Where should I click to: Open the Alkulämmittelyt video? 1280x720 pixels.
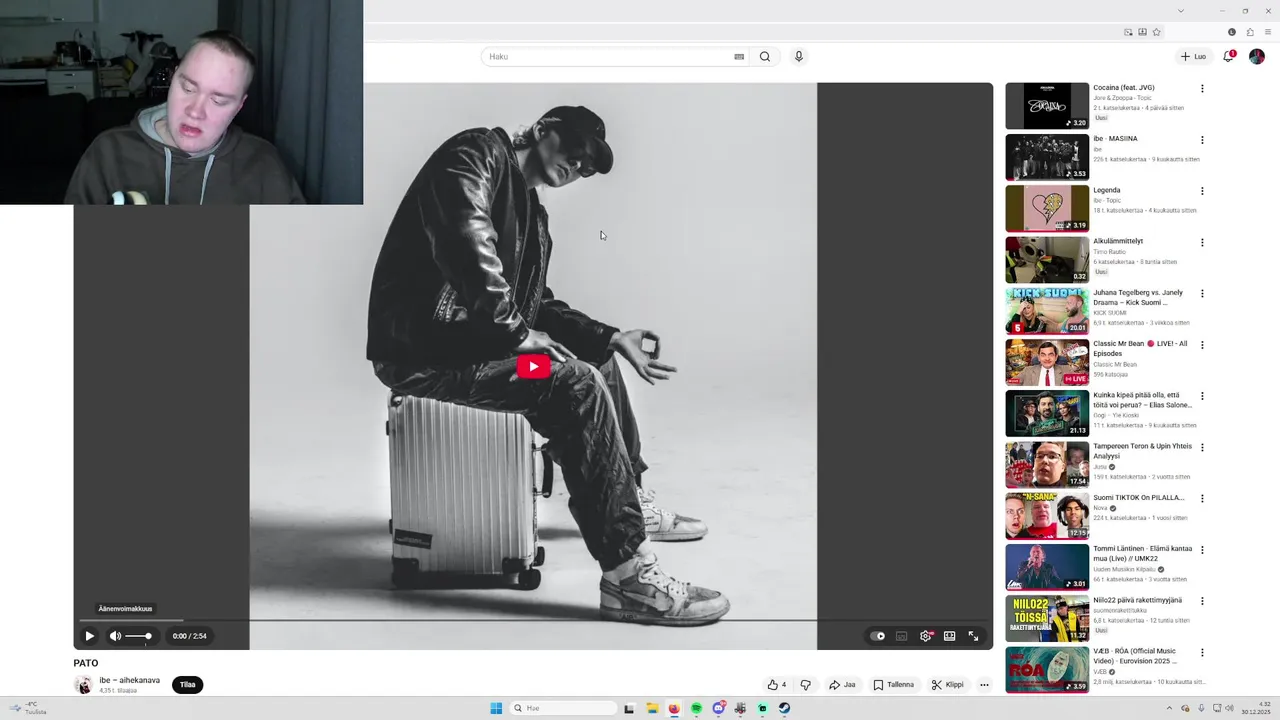(1047, 260)
